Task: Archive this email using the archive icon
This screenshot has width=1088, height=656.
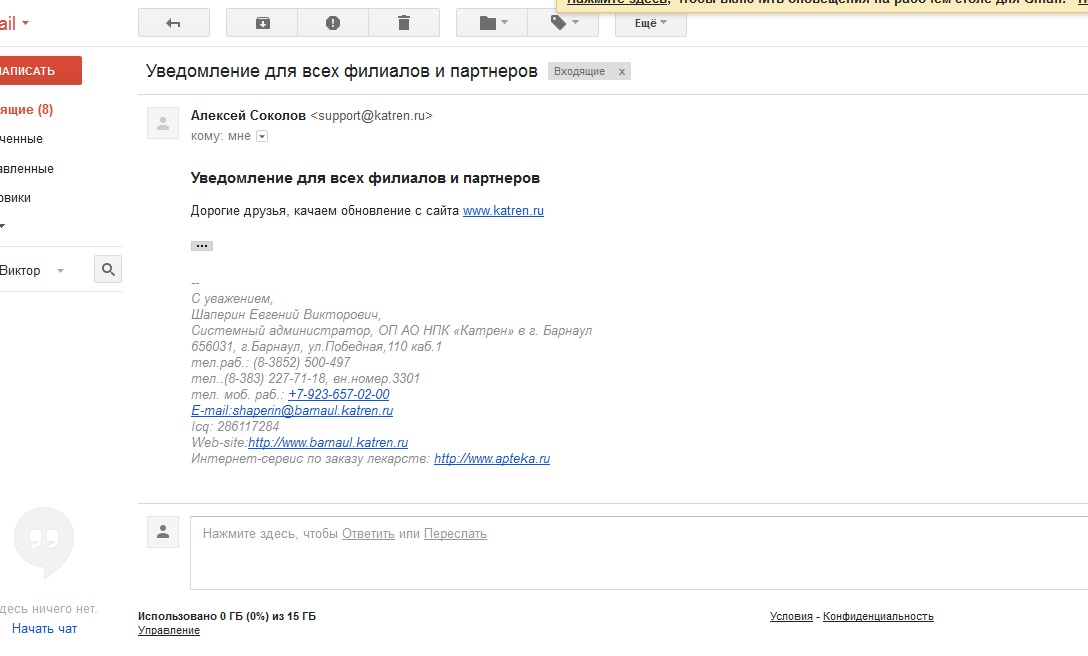Action: [262, 23]
